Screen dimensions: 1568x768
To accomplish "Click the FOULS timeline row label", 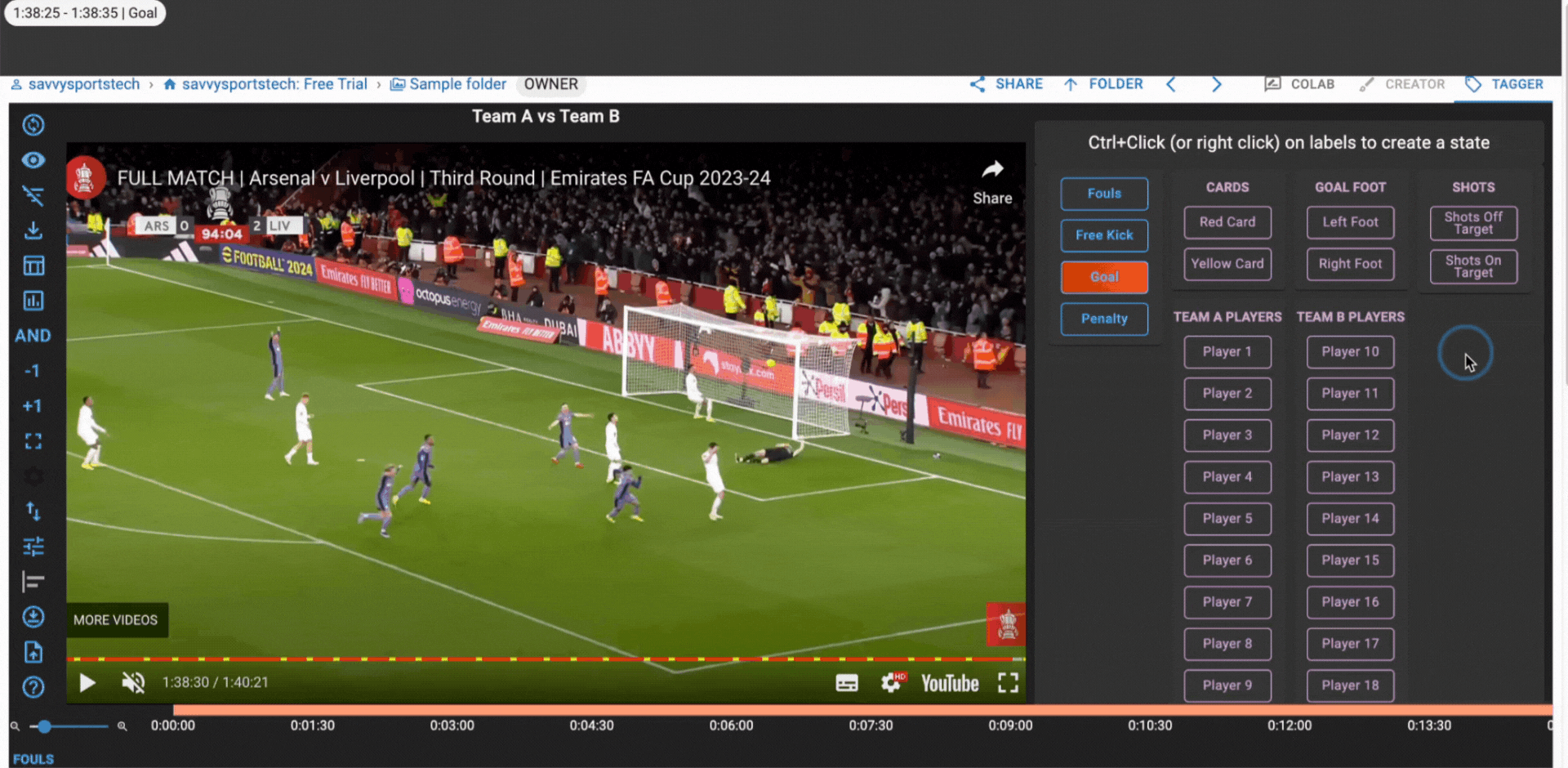I will click(33, 759).
